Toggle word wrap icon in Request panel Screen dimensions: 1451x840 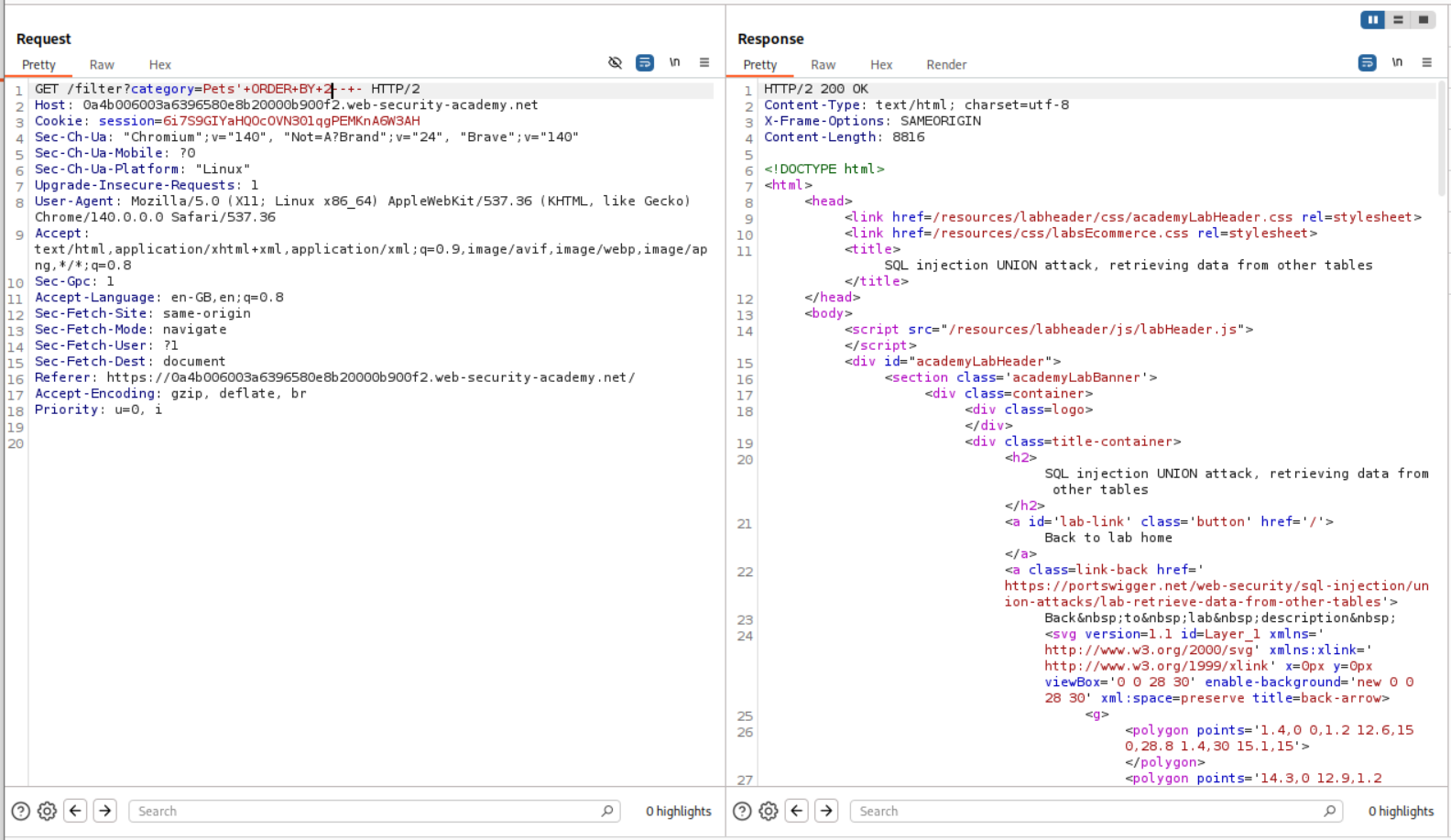click(645, 63)
